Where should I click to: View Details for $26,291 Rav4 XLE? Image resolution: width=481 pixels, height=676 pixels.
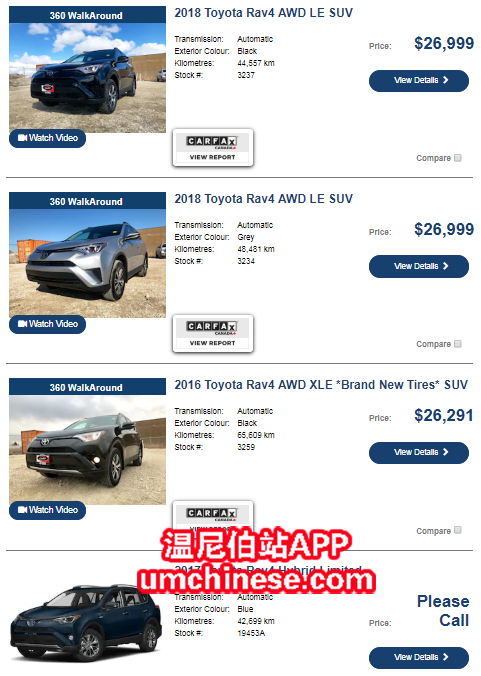tap(419, 453)
